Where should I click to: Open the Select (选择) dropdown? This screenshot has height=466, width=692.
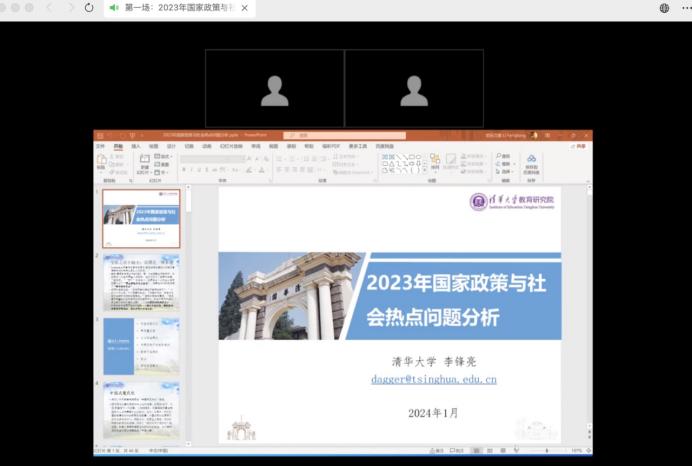point(505,171)
